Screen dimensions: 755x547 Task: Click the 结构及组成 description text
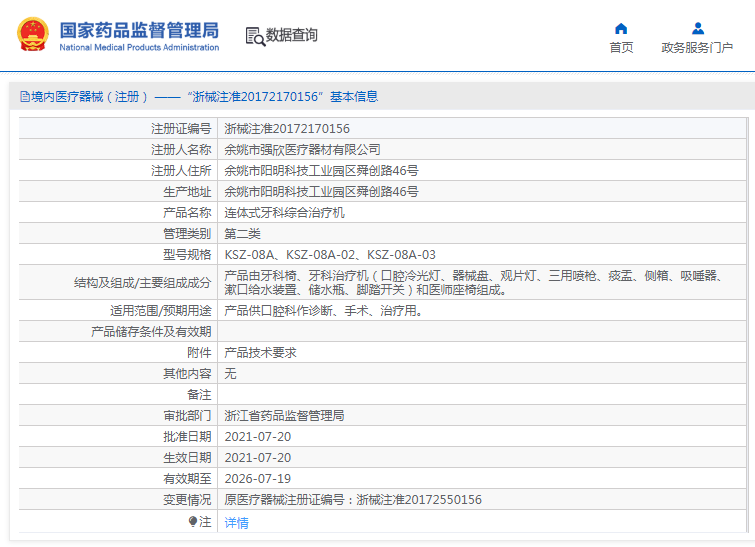(x=474, y=283)
